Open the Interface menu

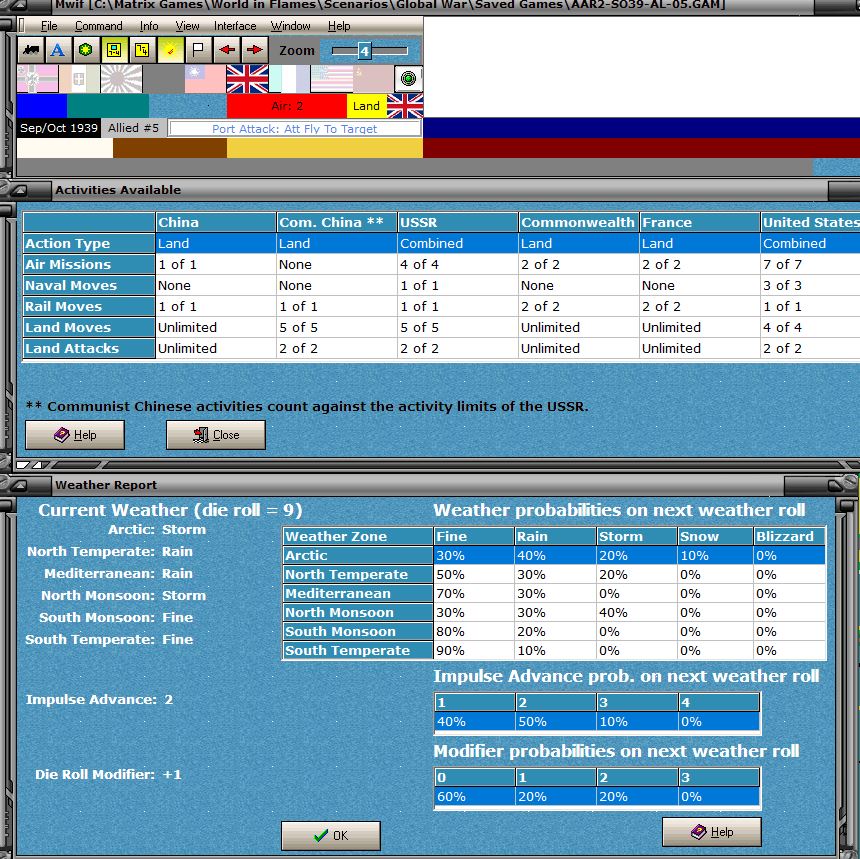[235, 26]
